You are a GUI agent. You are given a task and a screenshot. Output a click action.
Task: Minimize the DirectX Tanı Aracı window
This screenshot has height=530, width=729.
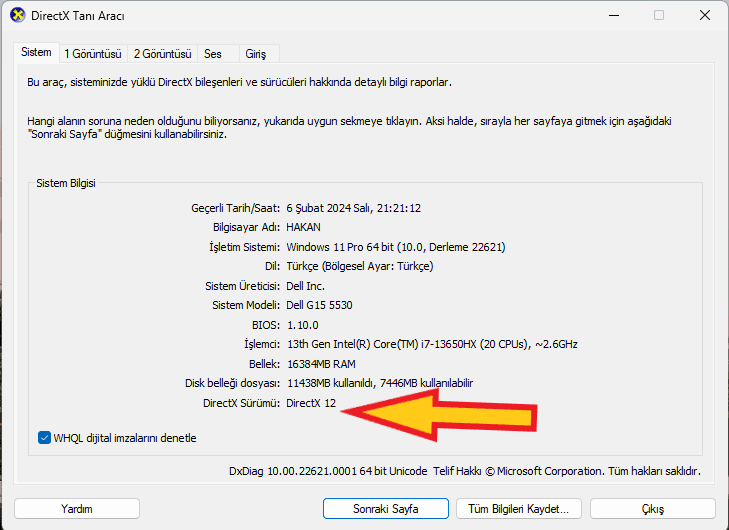pyautogui.click(x=614, y=15)
